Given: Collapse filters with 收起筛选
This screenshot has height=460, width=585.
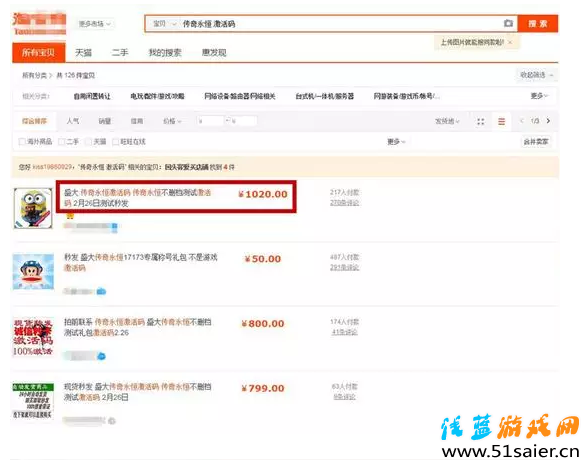Looking at the screenshot, I should (x=536, y=75).
